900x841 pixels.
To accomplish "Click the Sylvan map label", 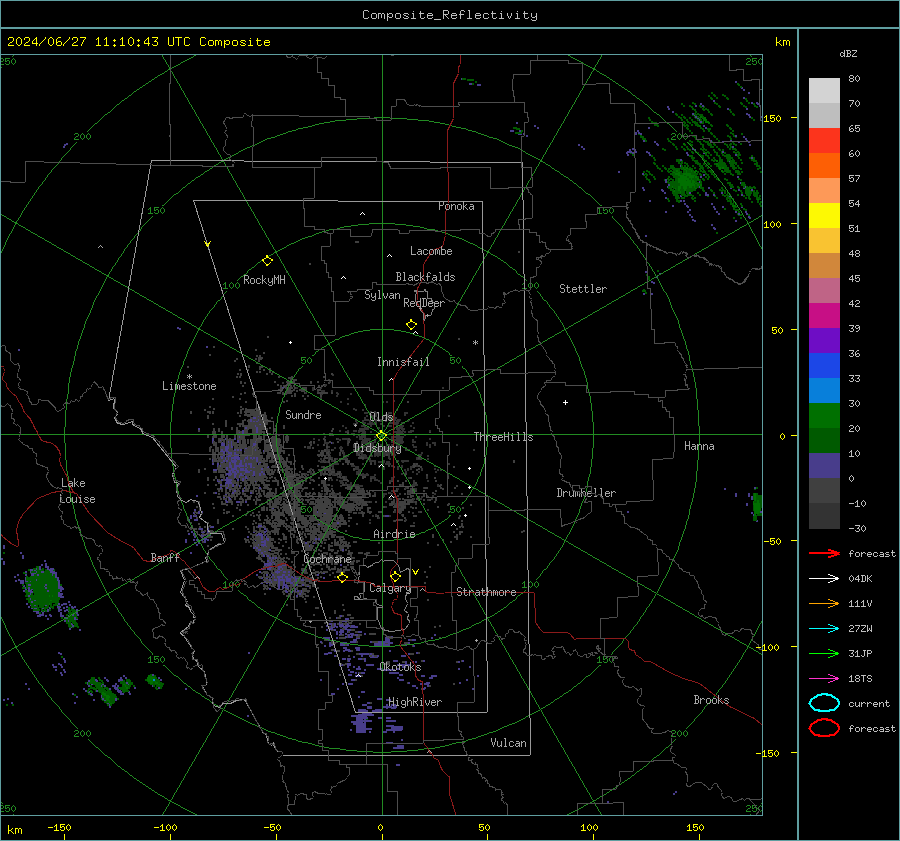I will click(382, 295).
